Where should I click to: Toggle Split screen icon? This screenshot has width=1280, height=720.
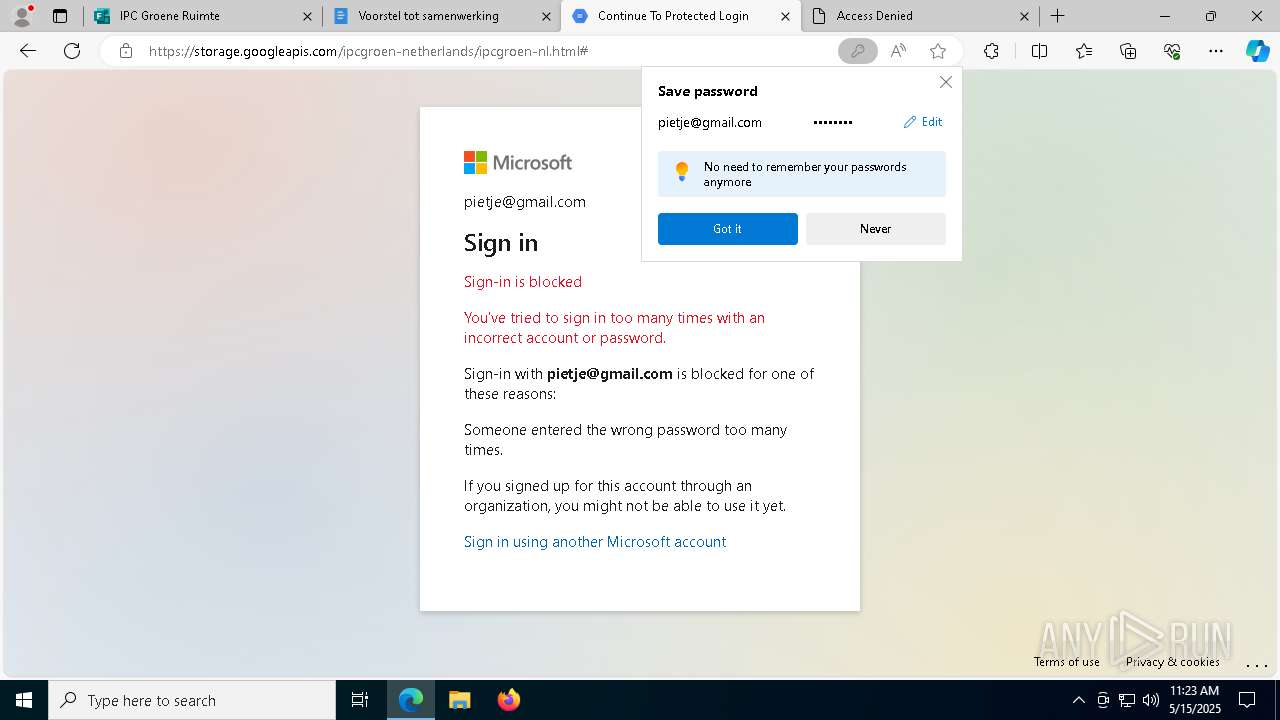click(x=1039, y=51)
